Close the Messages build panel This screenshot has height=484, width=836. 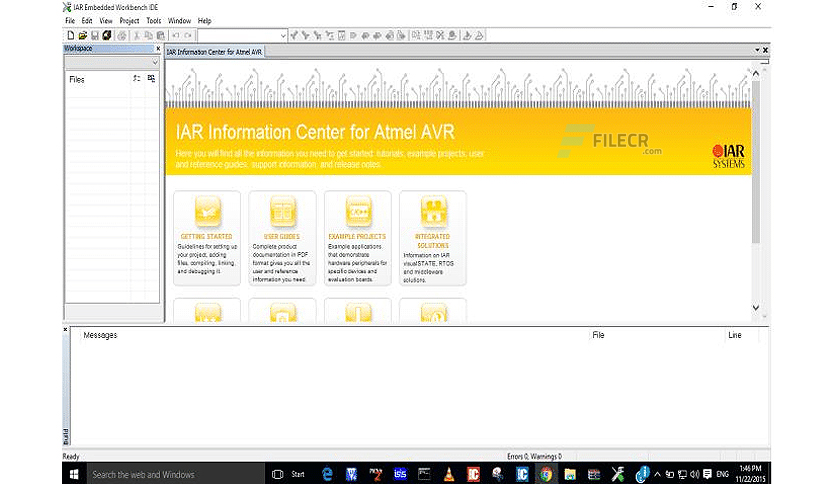click(x=66, y=329)
